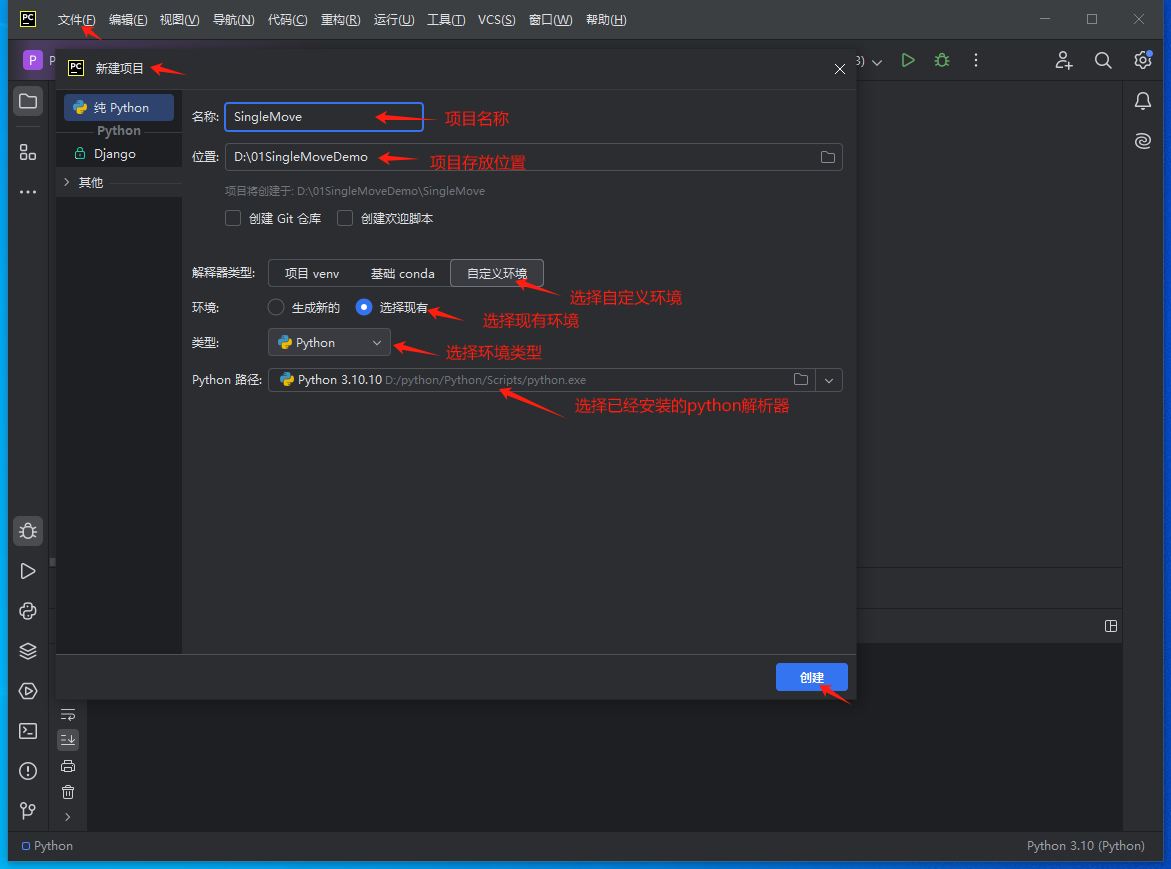This screenshot has height=869, width=1171.
Task: Click the Python breadcrumb in status bar
Action: tap(48, 845)
